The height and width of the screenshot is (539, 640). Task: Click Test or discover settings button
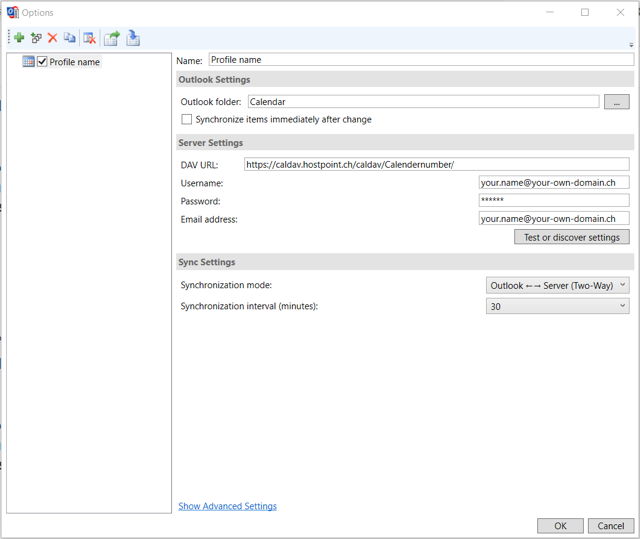[x=571, y=237]
